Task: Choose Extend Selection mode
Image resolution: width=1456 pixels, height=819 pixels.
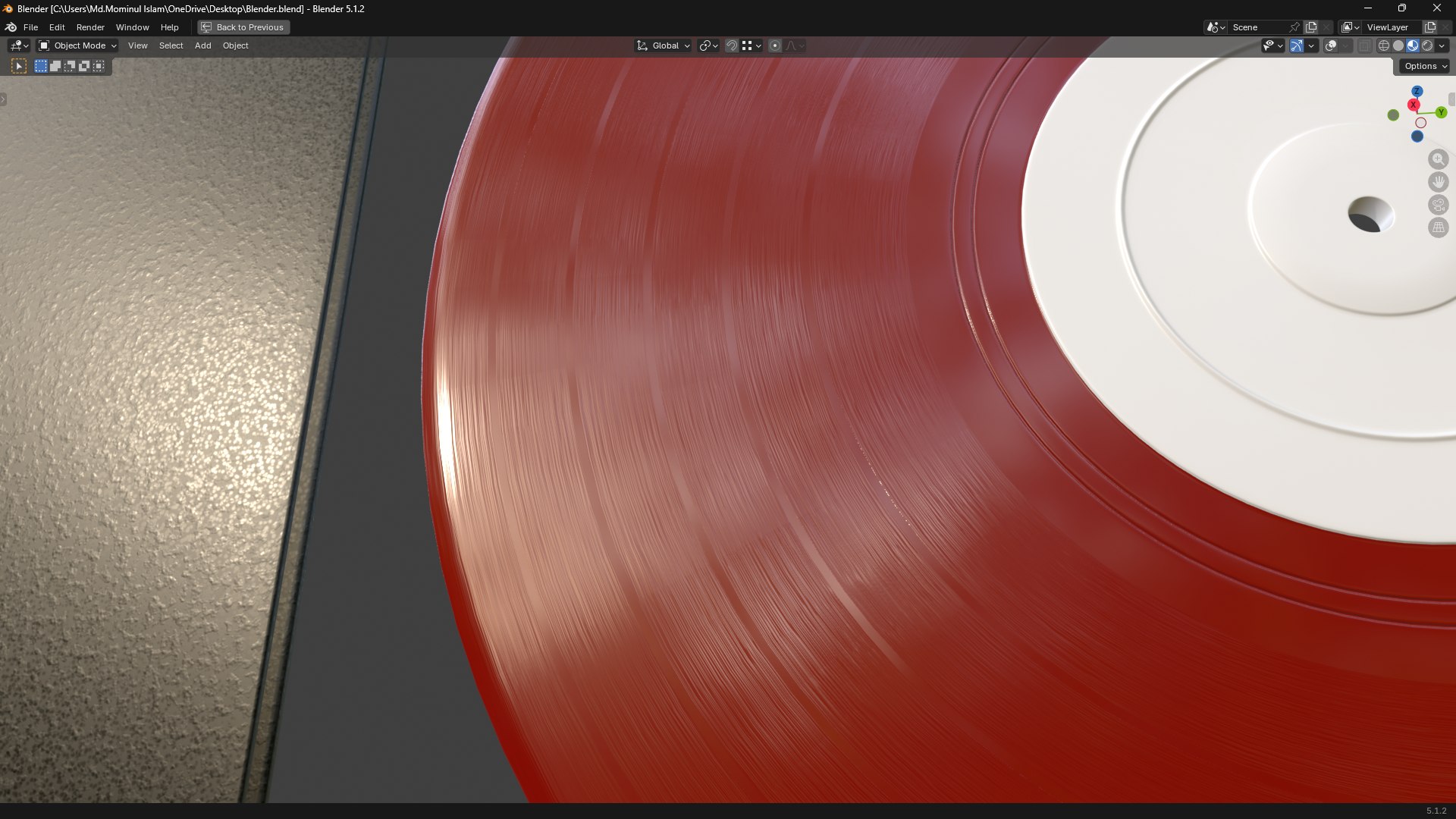Action: [55, 66]
